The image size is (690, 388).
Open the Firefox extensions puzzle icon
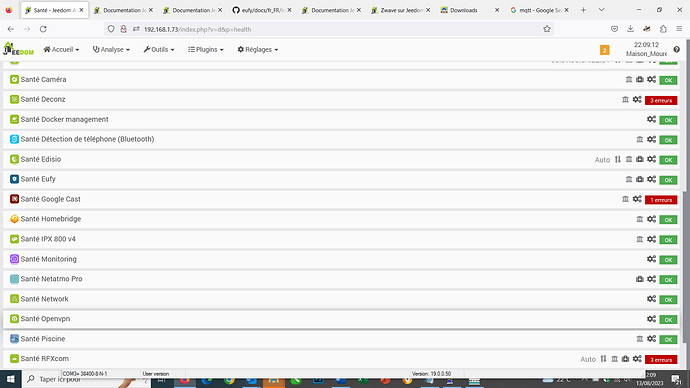663,29
